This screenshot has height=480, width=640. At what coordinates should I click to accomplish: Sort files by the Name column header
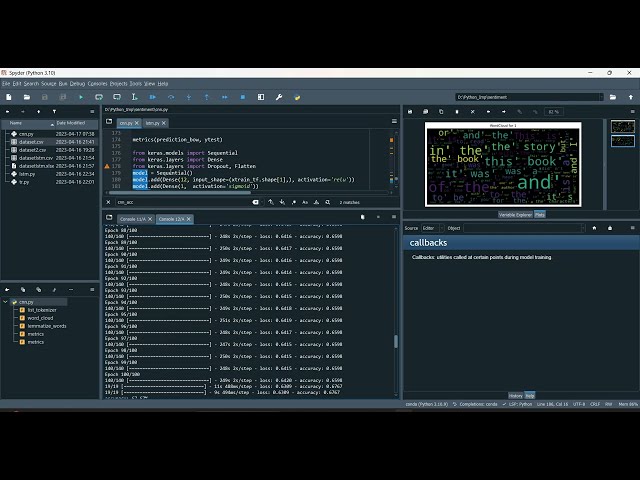[29, 123]
